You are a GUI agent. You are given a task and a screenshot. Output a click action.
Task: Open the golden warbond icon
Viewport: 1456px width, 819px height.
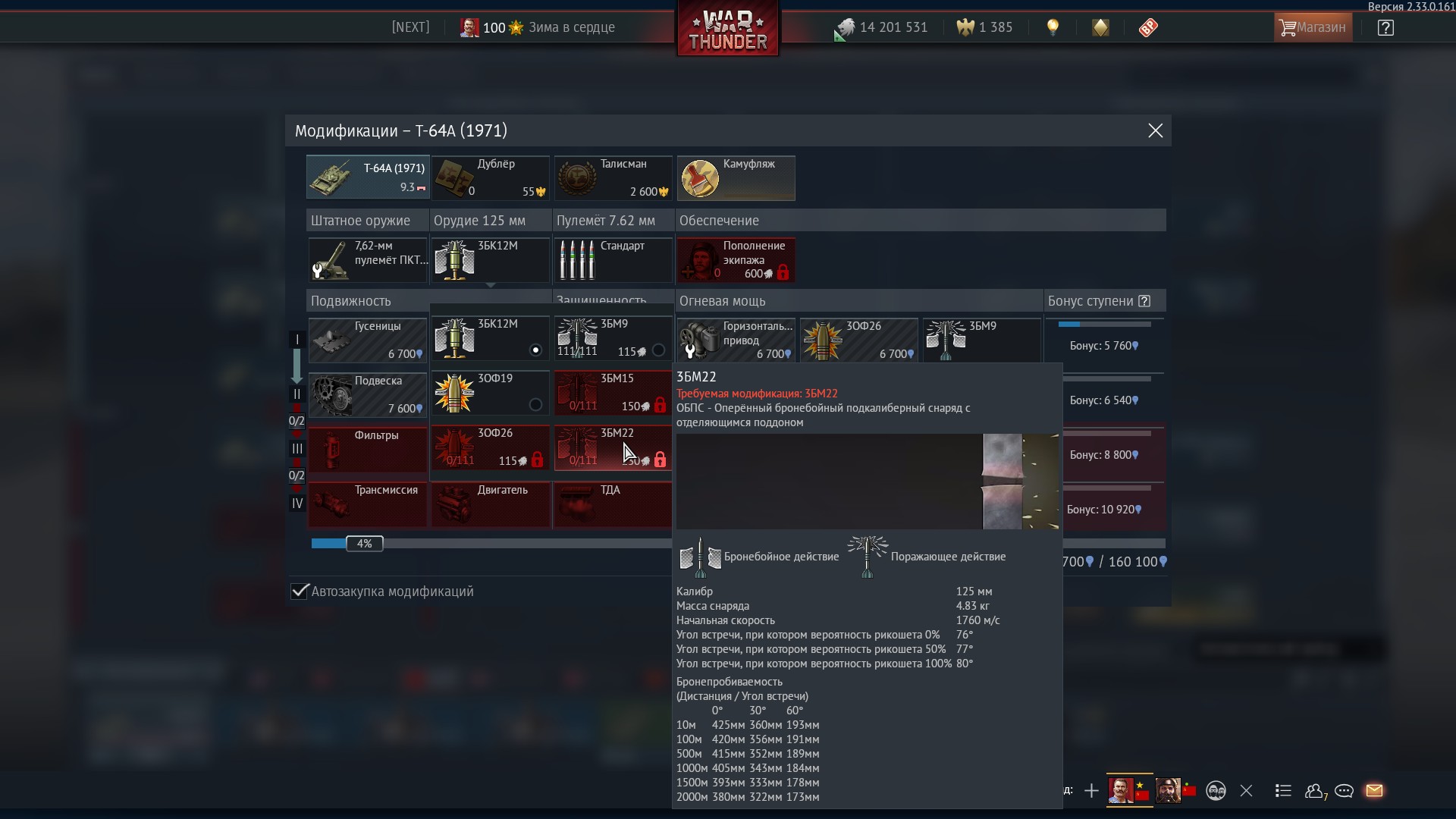pyautogui.click(x=1100, y=27)
